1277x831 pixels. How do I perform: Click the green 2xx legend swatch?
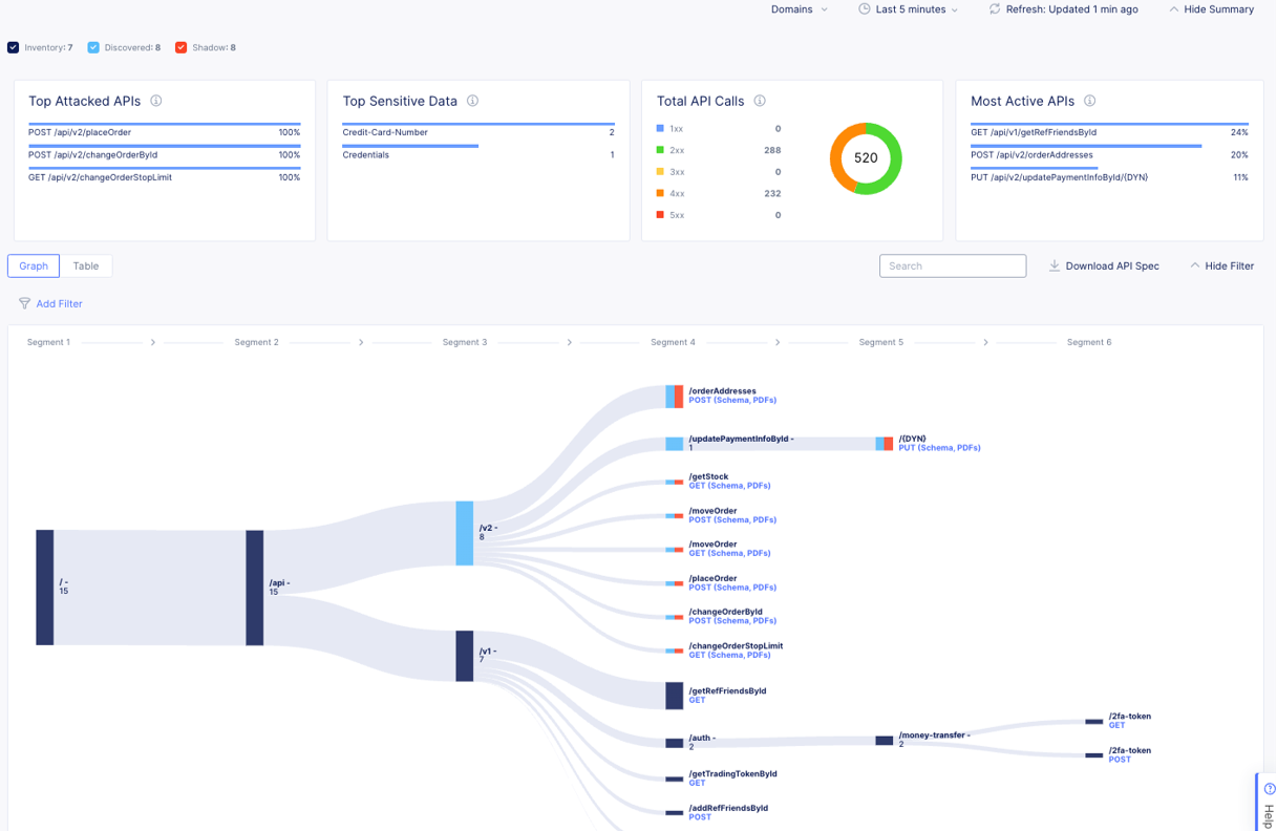tap(660, 150)
